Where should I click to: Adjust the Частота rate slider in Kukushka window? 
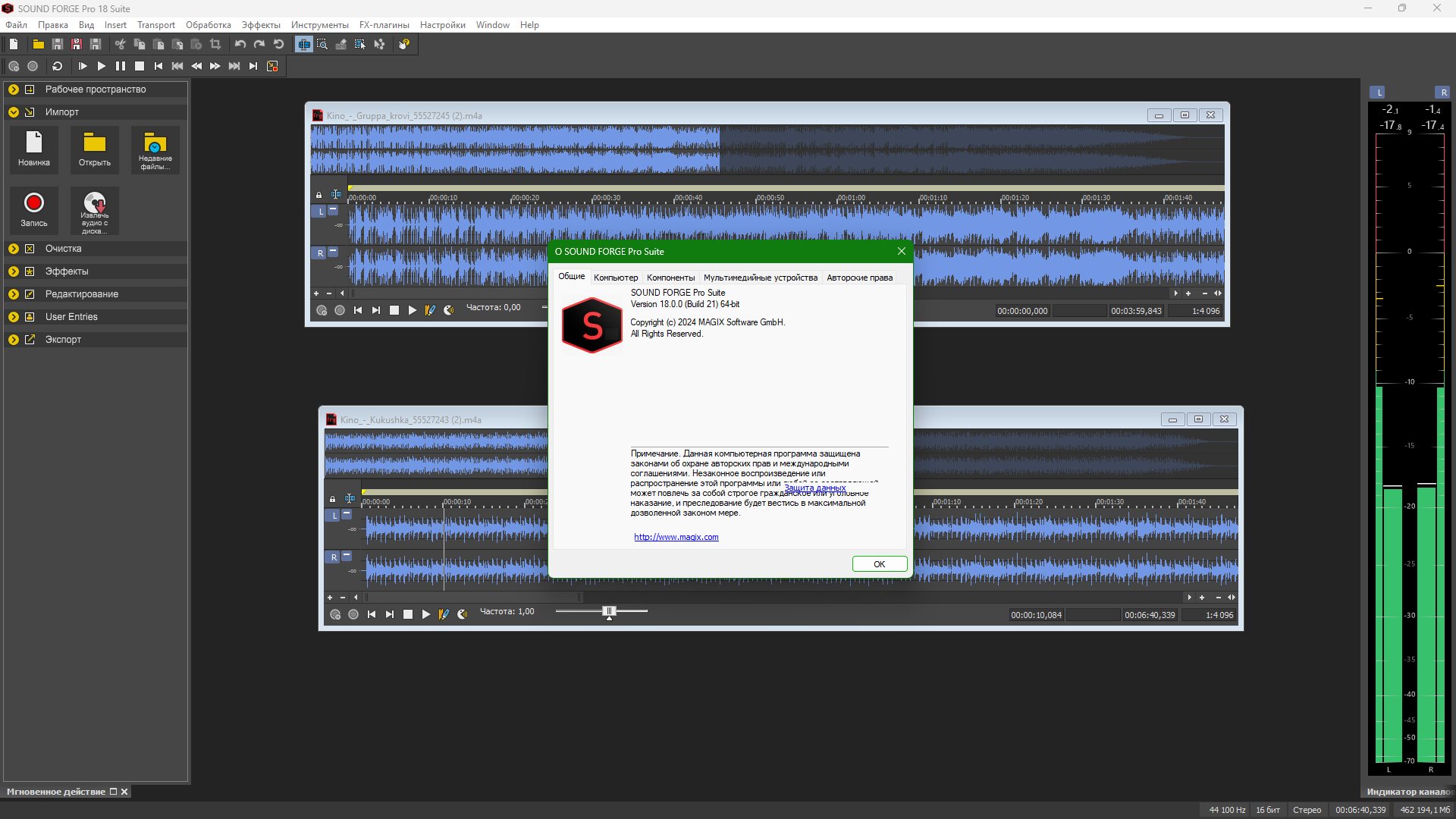(609, 611)
